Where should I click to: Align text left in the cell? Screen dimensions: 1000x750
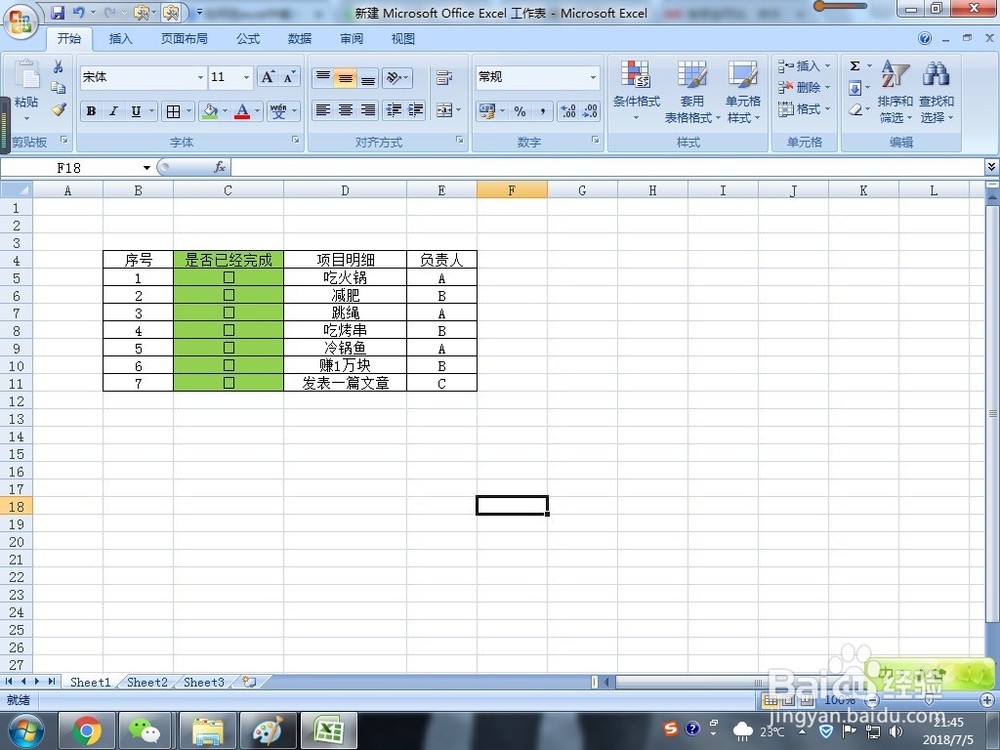pos(323,110)
